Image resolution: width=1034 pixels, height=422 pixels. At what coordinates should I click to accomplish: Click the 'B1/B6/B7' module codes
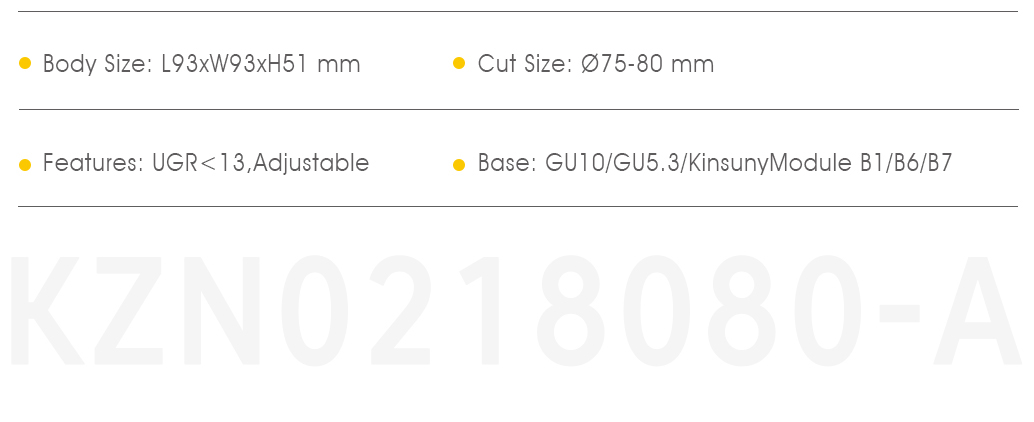click(x=906, y=163)
